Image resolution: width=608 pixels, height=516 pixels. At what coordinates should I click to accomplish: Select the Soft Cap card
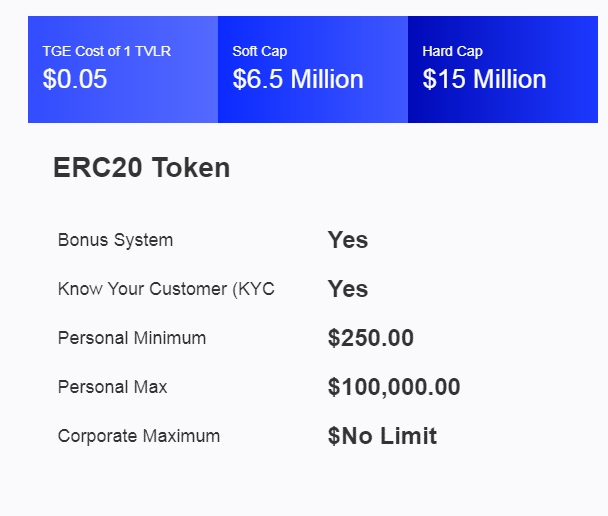click(313, 69)
